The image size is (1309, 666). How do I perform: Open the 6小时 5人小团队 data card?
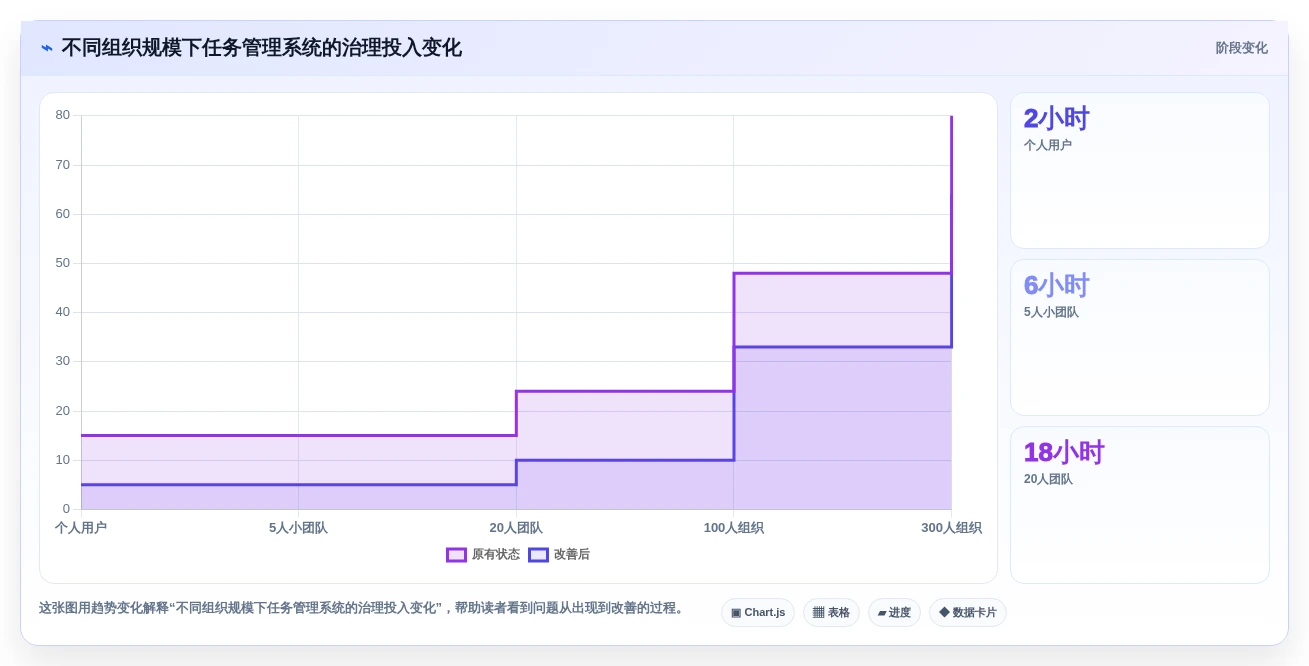tap(1140, 338)
